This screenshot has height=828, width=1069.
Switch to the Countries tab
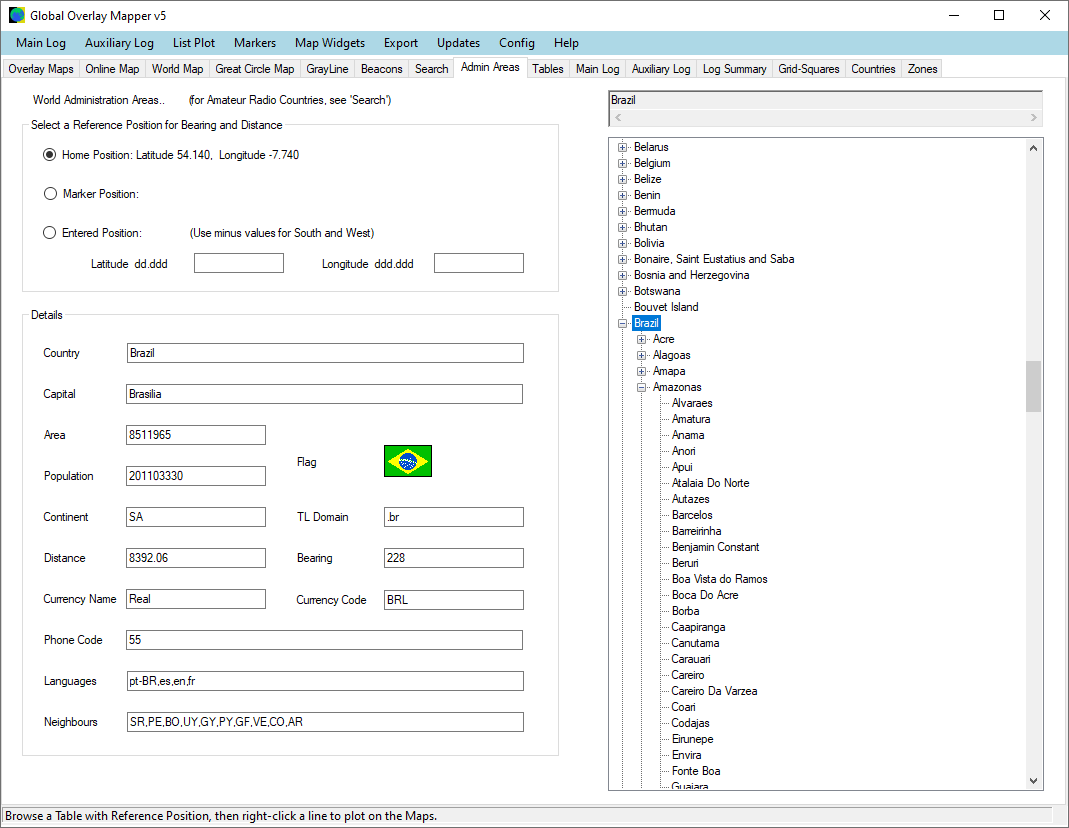pyautogui.click(x=873, y=69)
